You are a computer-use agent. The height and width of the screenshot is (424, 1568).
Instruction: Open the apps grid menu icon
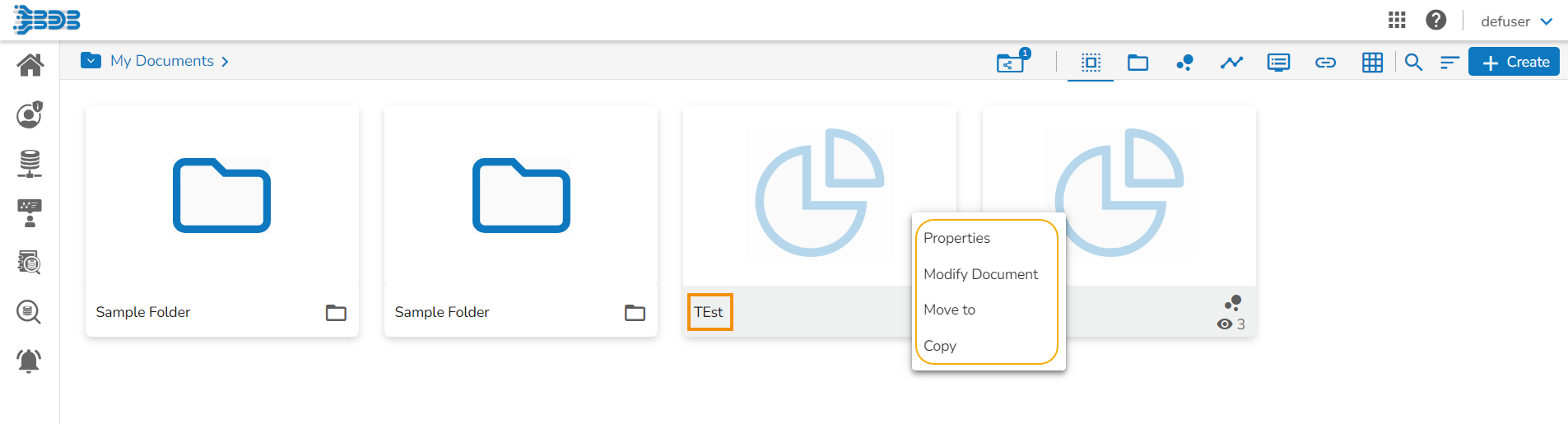pyautogui.click(x=1397, y=21)
